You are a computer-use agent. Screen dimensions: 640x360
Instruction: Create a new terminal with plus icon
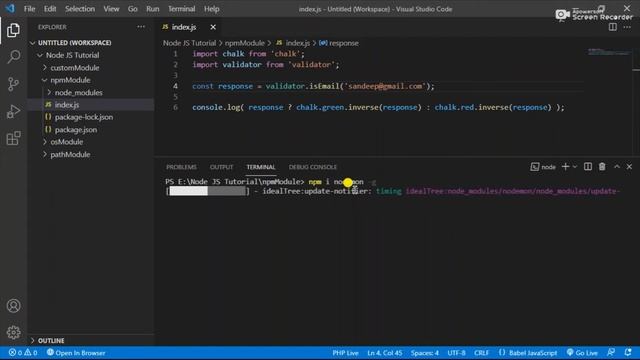(x=565, y=167)
